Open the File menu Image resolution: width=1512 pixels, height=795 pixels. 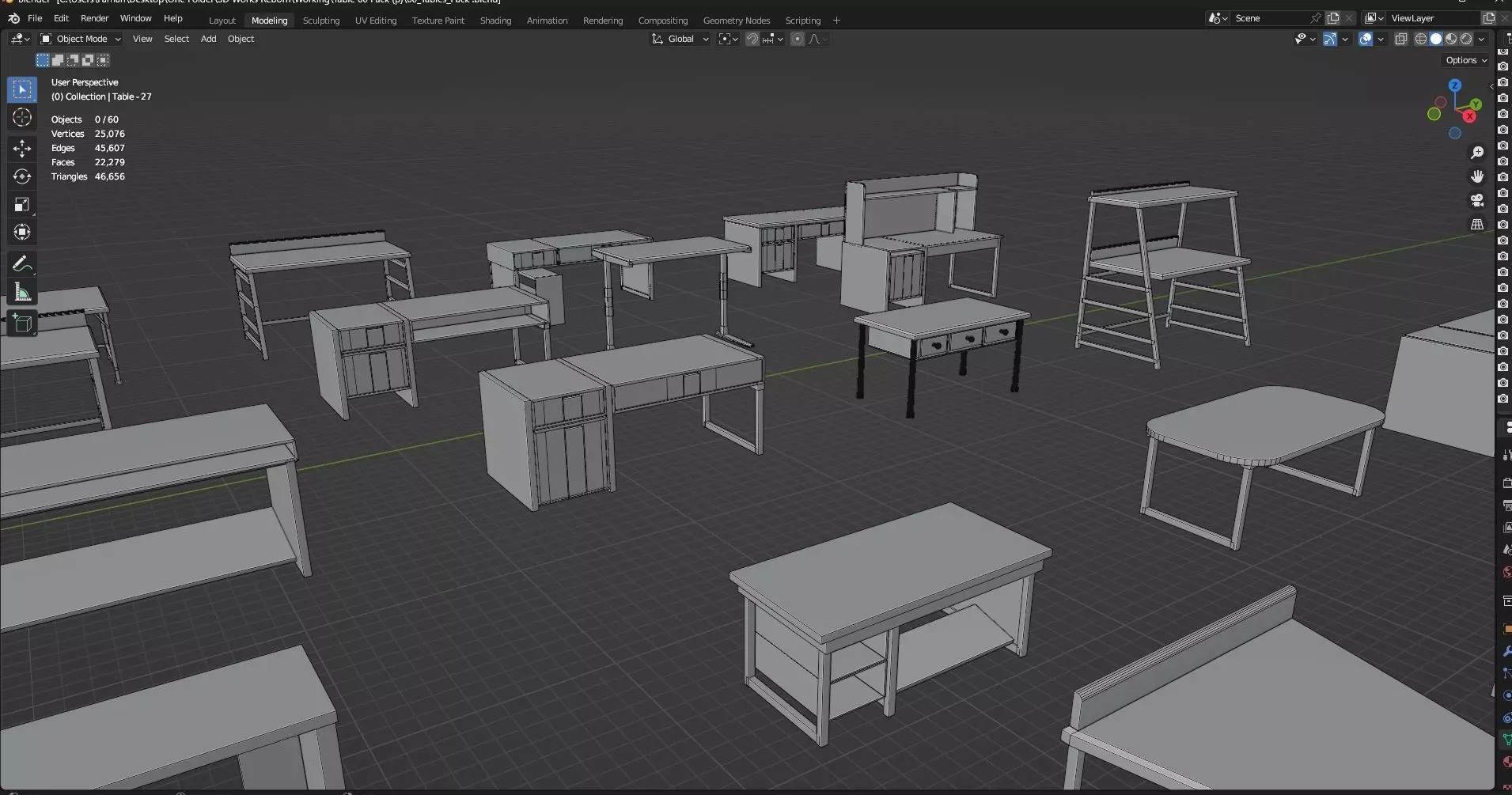click(x=35, y=18)
